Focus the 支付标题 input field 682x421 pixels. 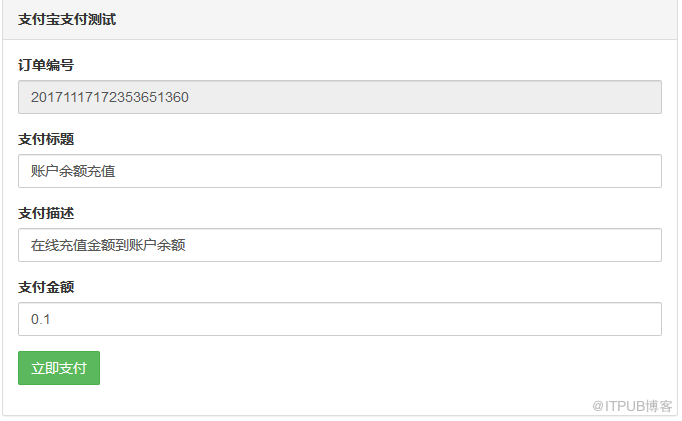tap(340, 171)
